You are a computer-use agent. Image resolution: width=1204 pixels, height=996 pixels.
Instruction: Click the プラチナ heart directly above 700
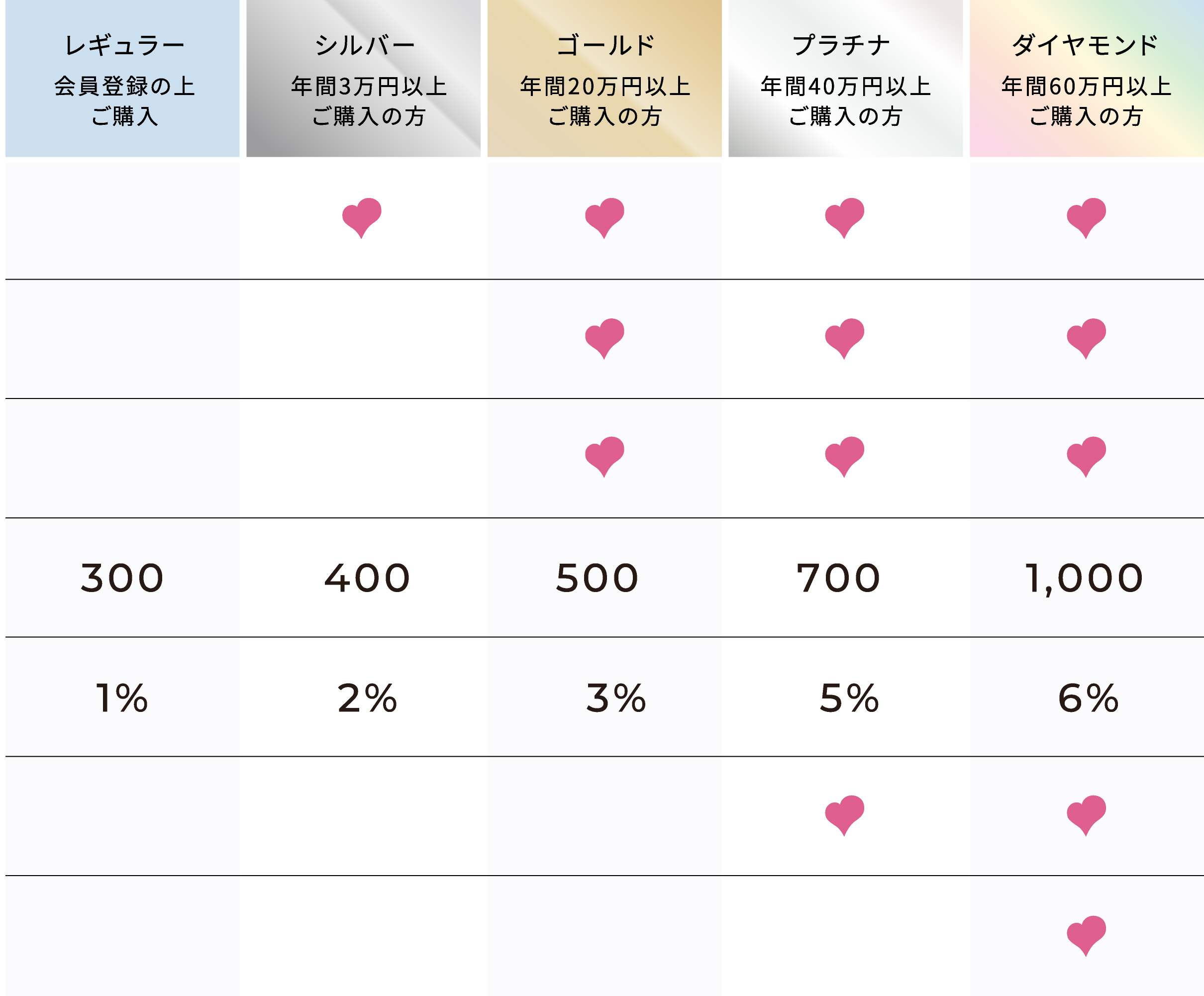tap(844, 456)
